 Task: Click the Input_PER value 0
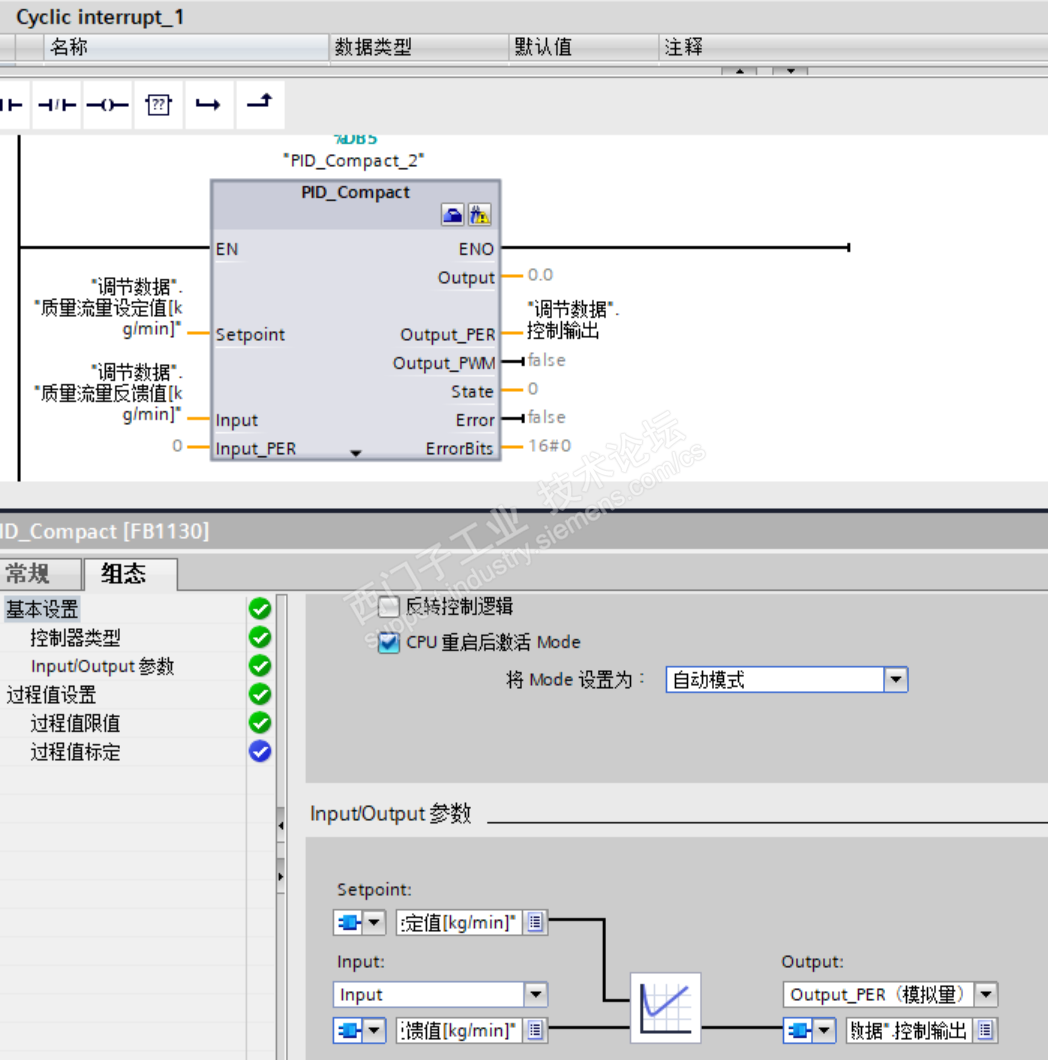tap(177, 446)
